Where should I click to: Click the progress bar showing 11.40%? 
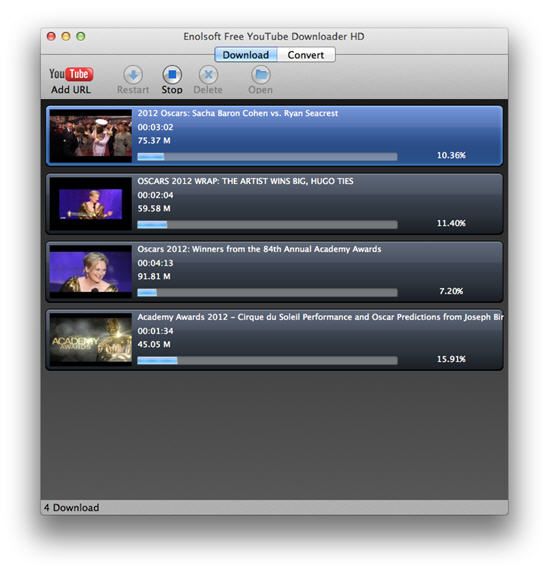click(x=267, y=225)
